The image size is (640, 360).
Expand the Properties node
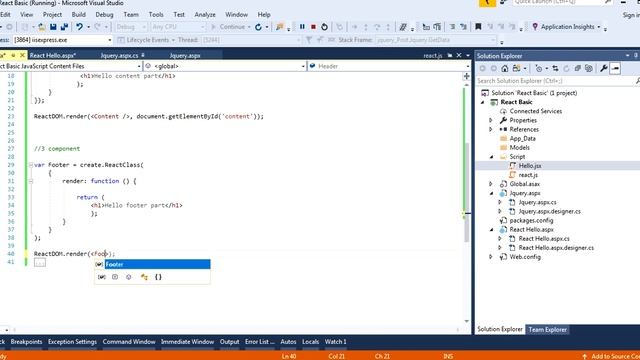click(491, 120)
